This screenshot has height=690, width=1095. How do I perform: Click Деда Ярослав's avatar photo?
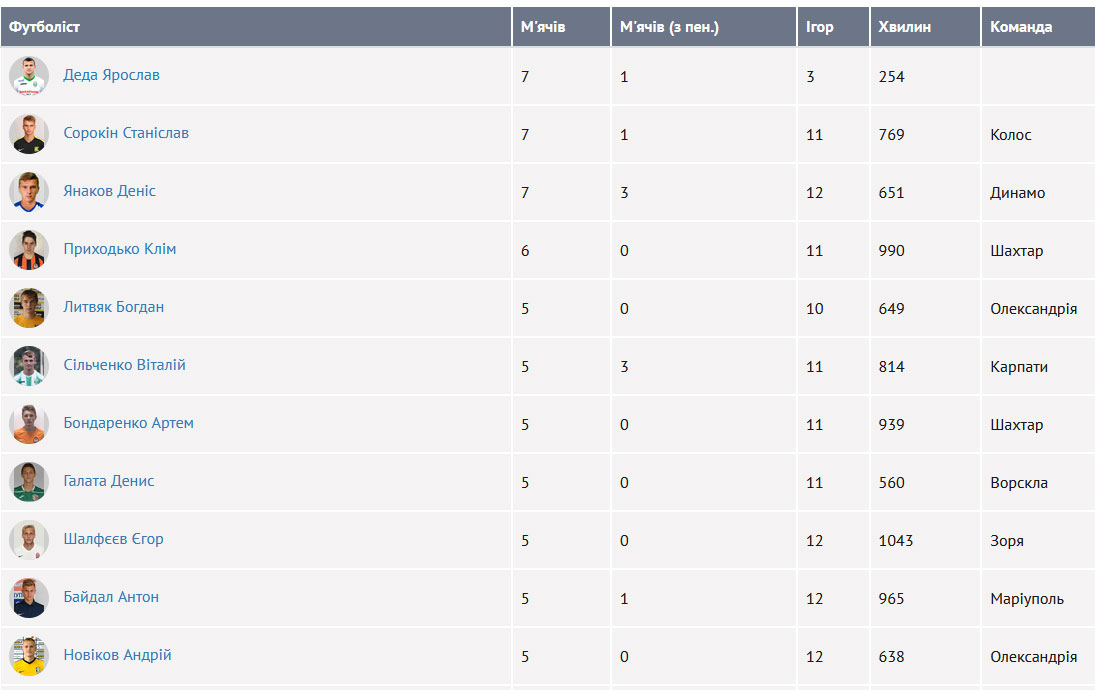29,76
